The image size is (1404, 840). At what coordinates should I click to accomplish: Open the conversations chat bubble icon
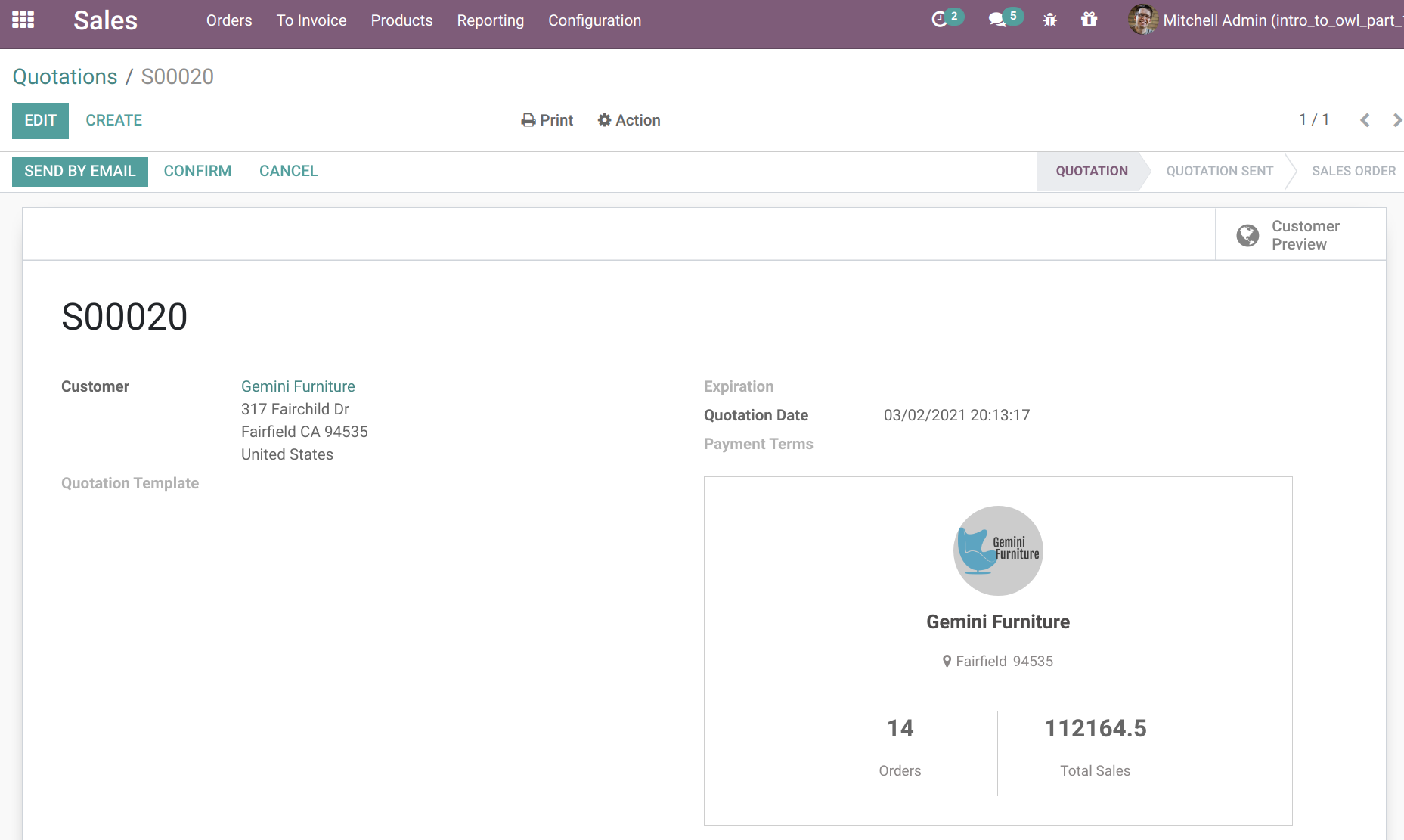[997, 20]
